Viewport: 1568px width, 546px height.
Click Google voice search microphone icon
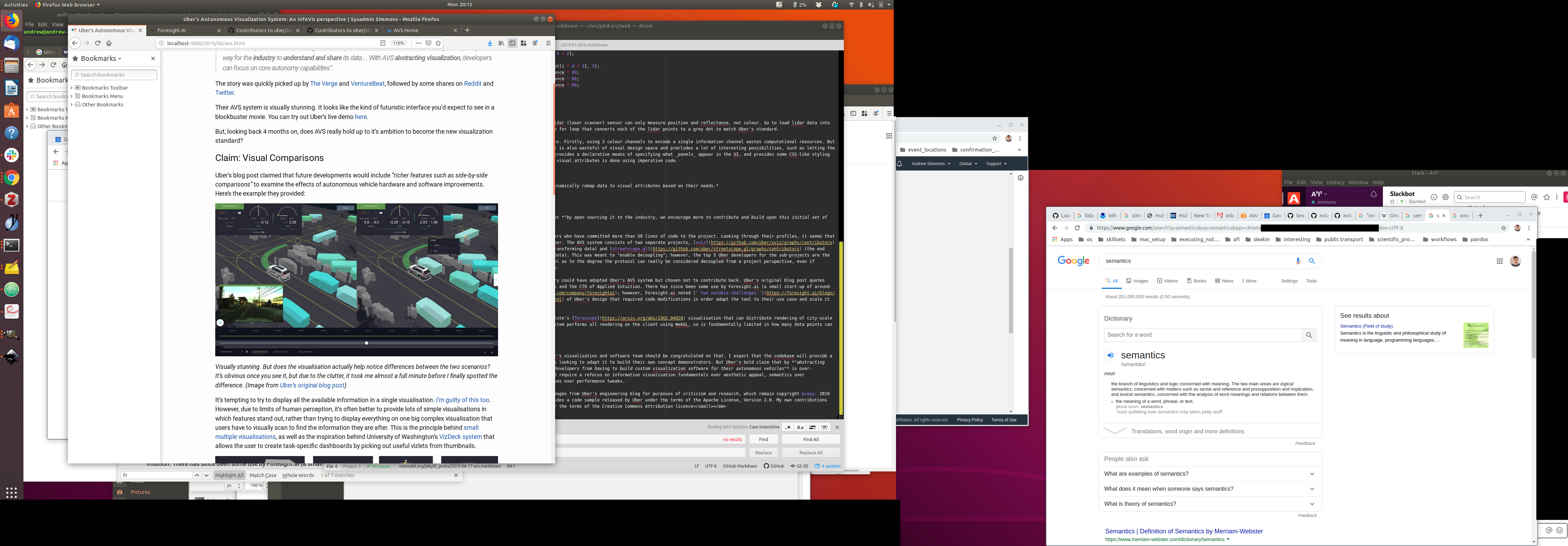point(1298,261)
